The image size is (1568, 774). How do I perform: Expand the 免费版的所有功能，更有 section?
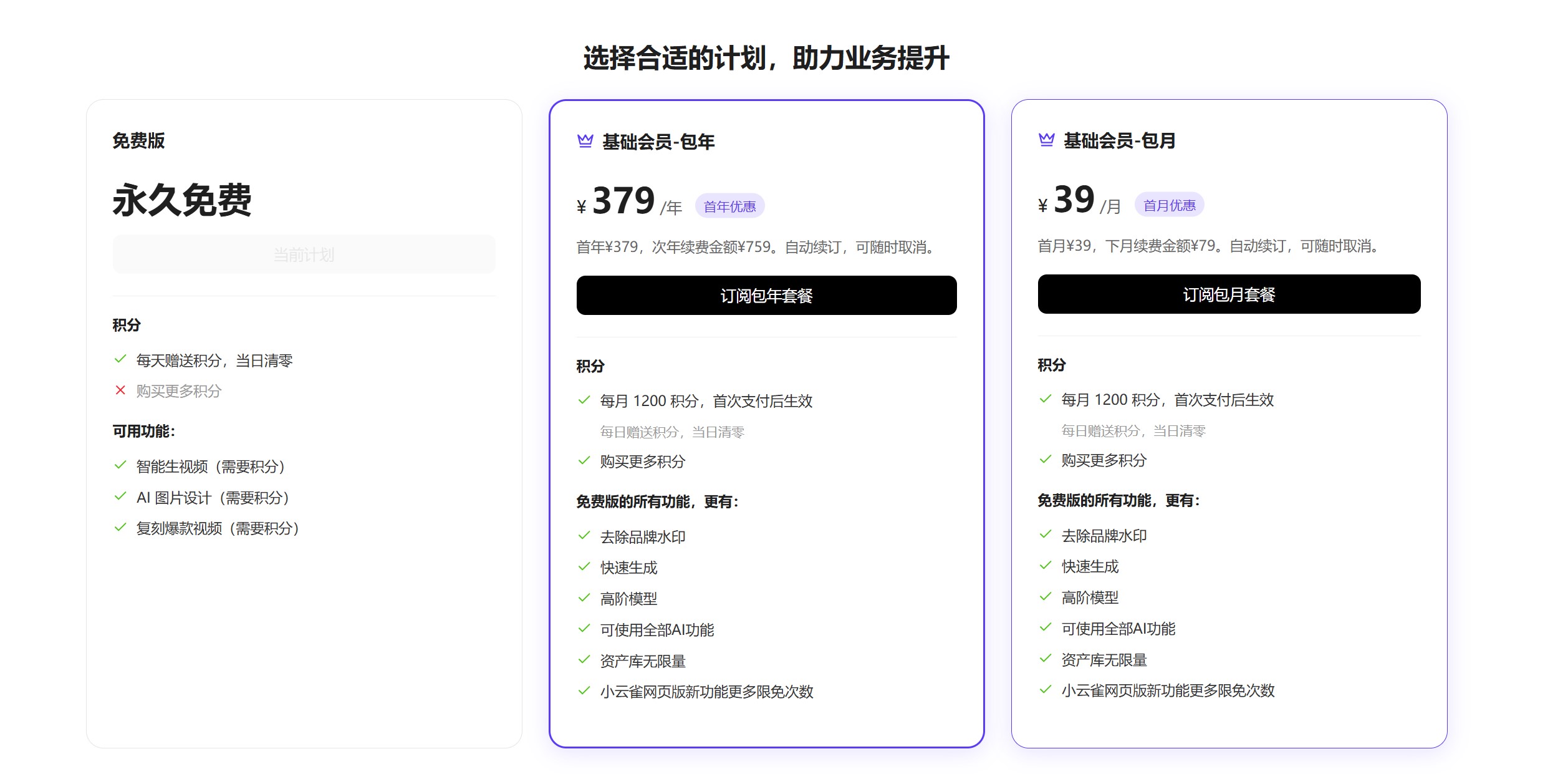coord(657,500)
